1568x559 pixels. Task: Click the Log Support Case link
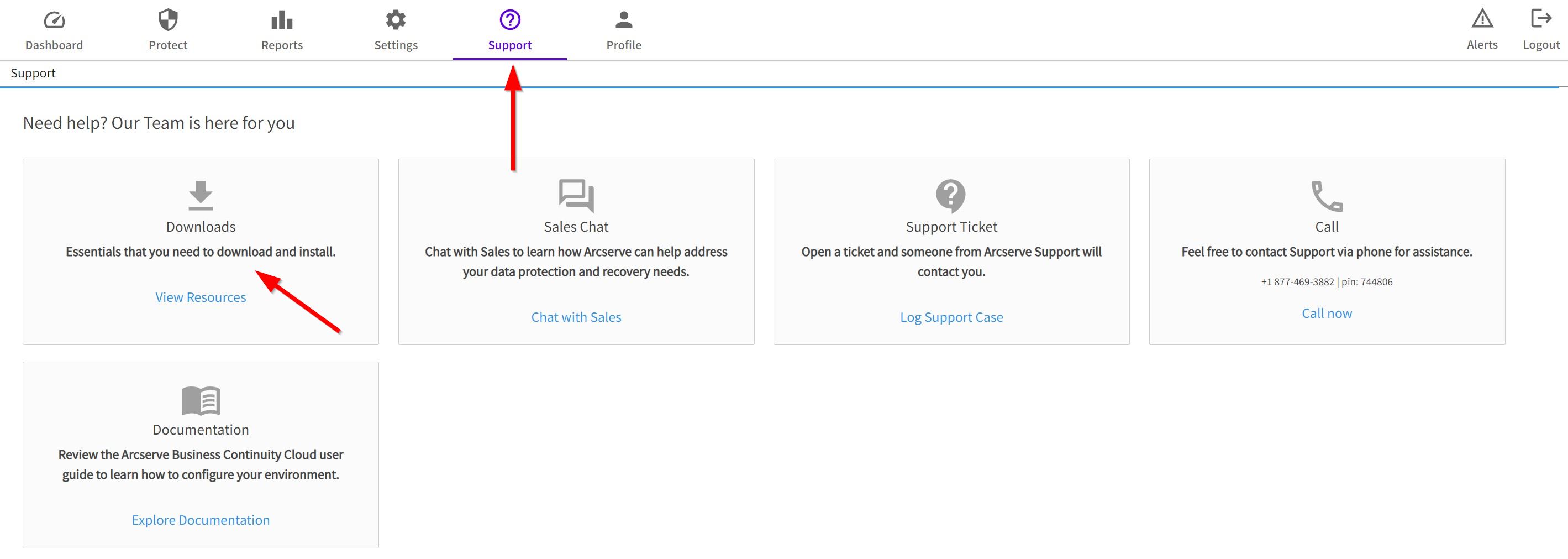pos(951,317)
